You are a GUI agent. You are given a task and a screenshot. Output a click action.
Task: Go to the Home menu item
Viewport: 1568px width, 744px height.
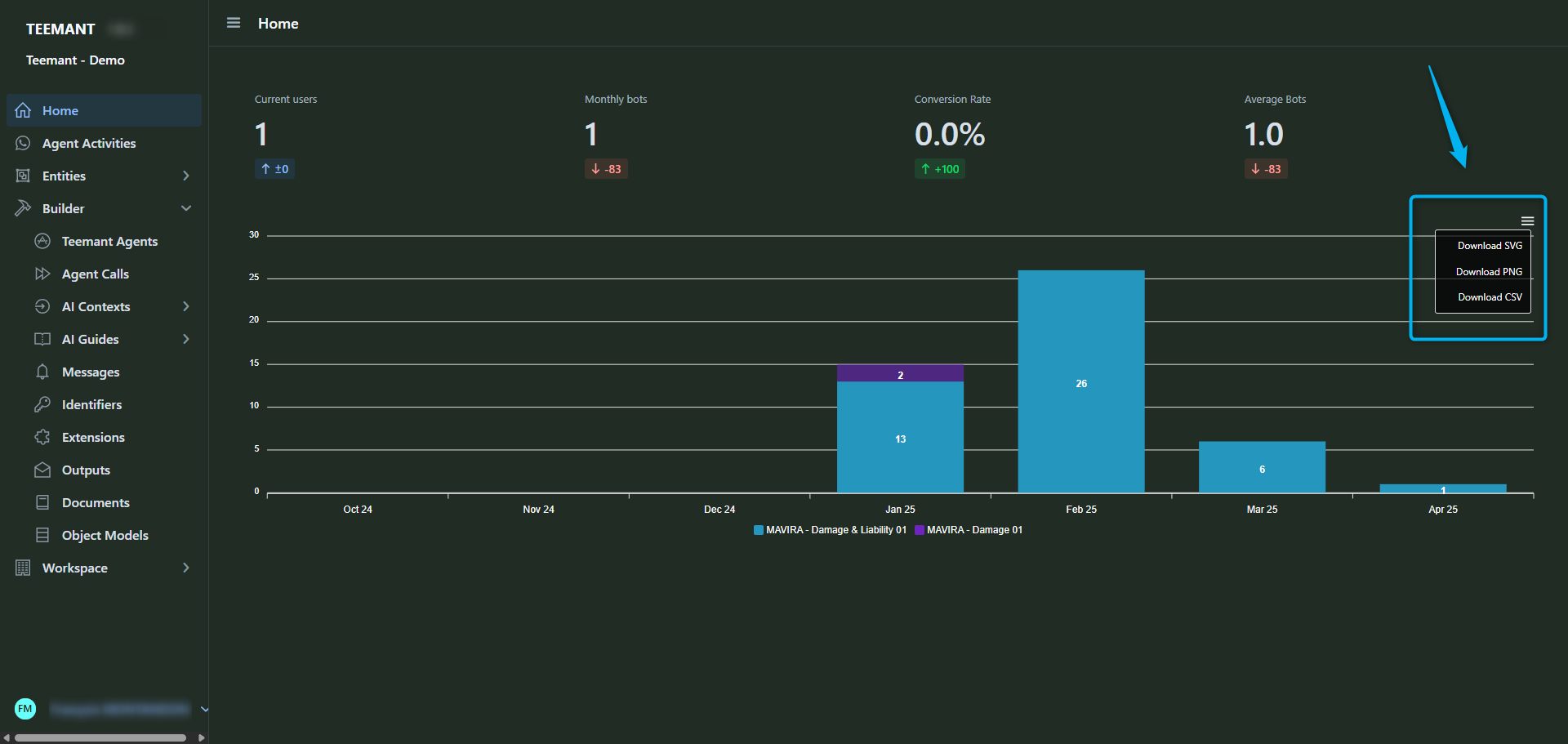tap(104, 110)
